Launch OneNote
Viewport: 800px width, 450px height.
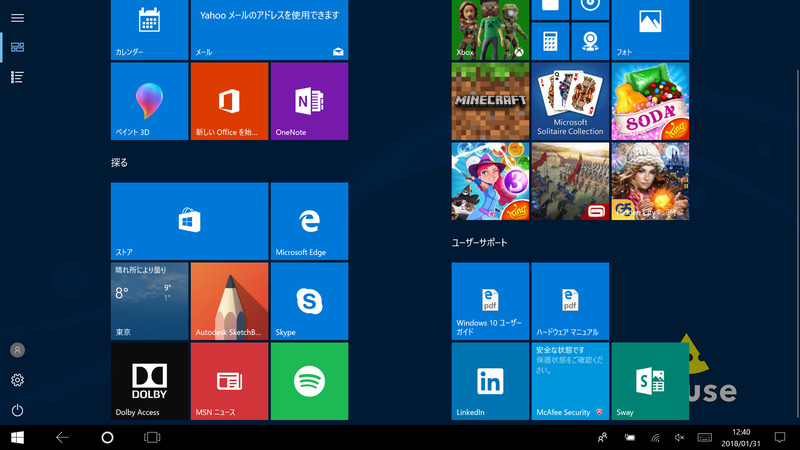[x=310, y=101]
